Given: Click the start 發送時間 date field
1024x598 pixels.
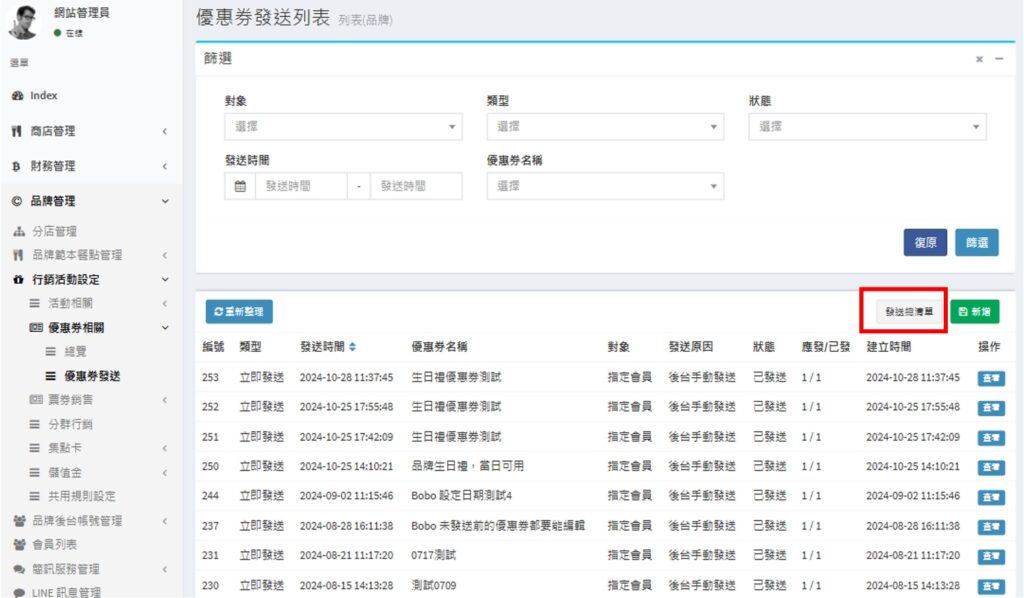Looking at the screenshot, I should click(301, 186).
